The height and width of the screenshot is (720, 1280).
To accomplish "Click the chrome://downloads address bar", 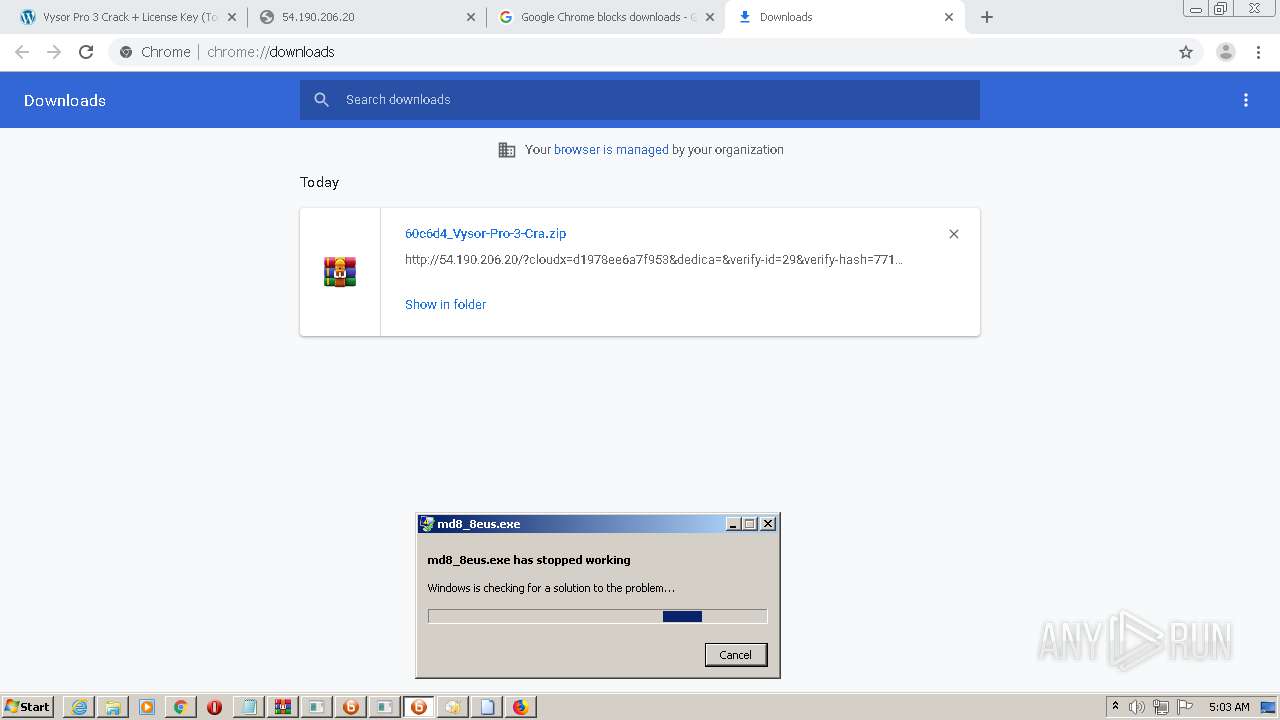I will point(640,52).
